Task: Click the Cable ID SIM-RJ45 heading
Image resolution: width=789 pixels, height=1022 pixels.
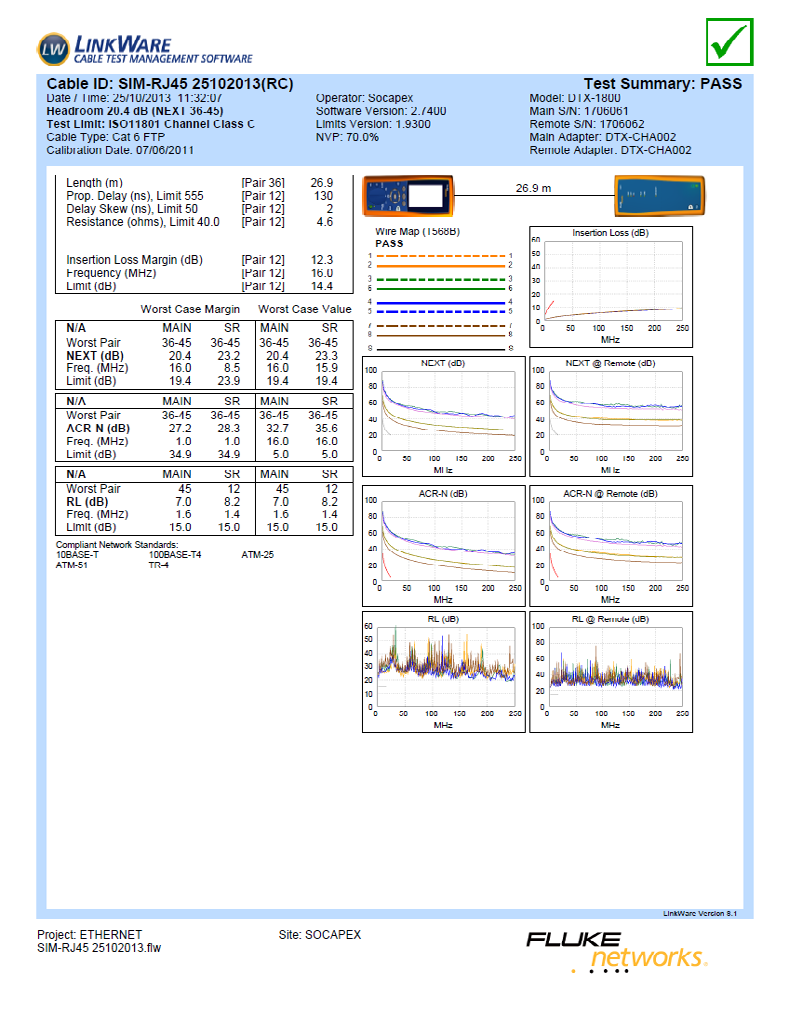Action: [170, 84]
